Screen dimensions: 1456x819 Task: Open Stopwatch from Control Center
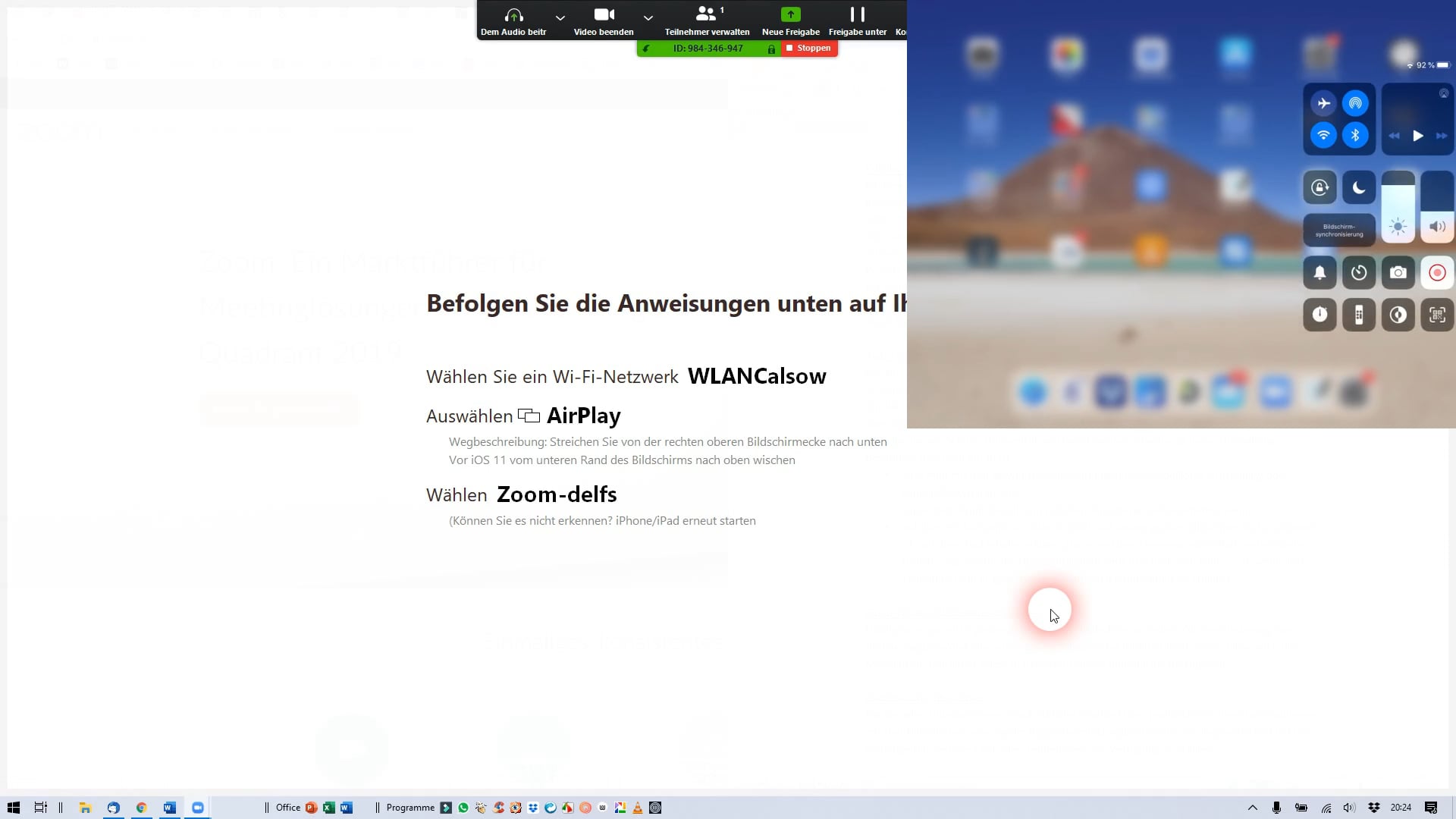pos(1319,315)
